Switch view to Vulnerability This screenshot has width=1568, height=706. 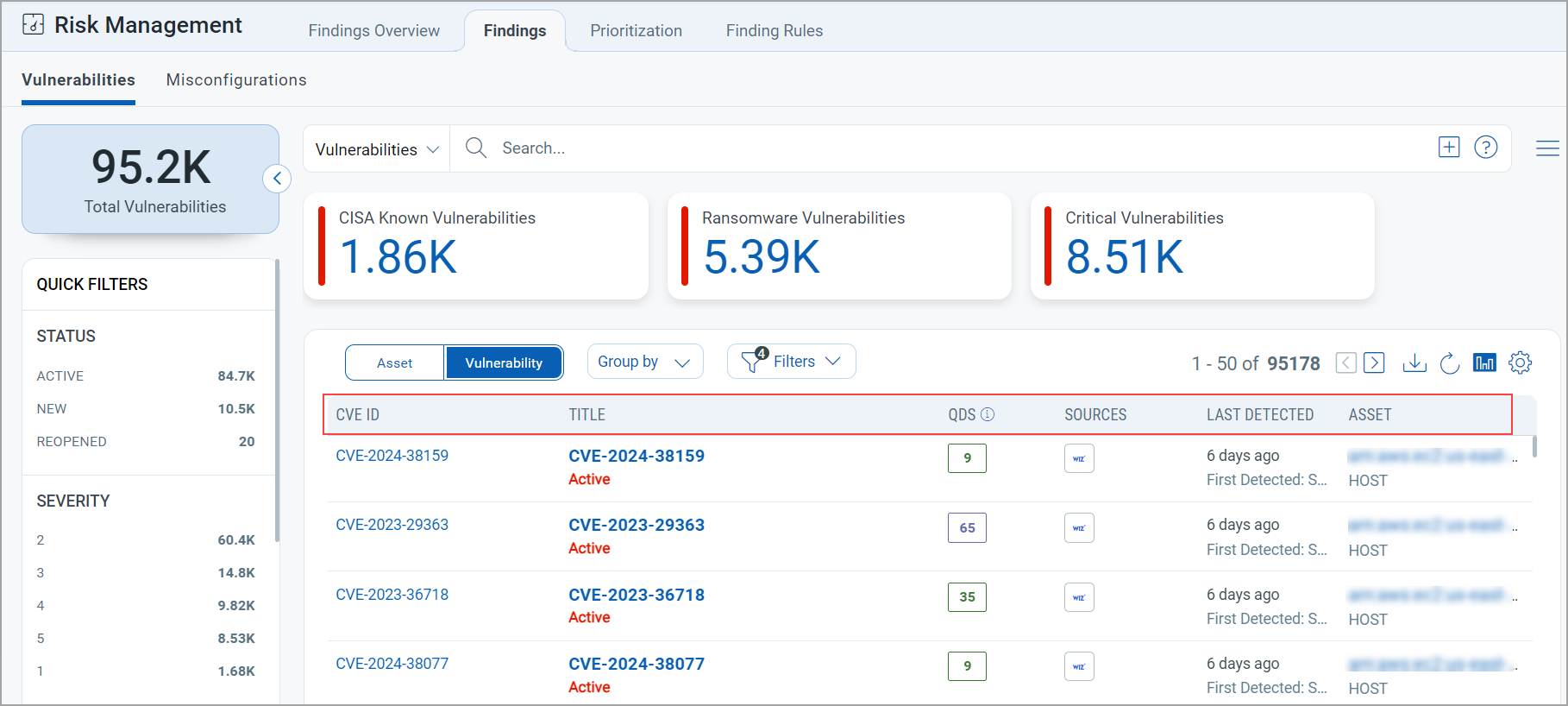[x=504, y=362]
